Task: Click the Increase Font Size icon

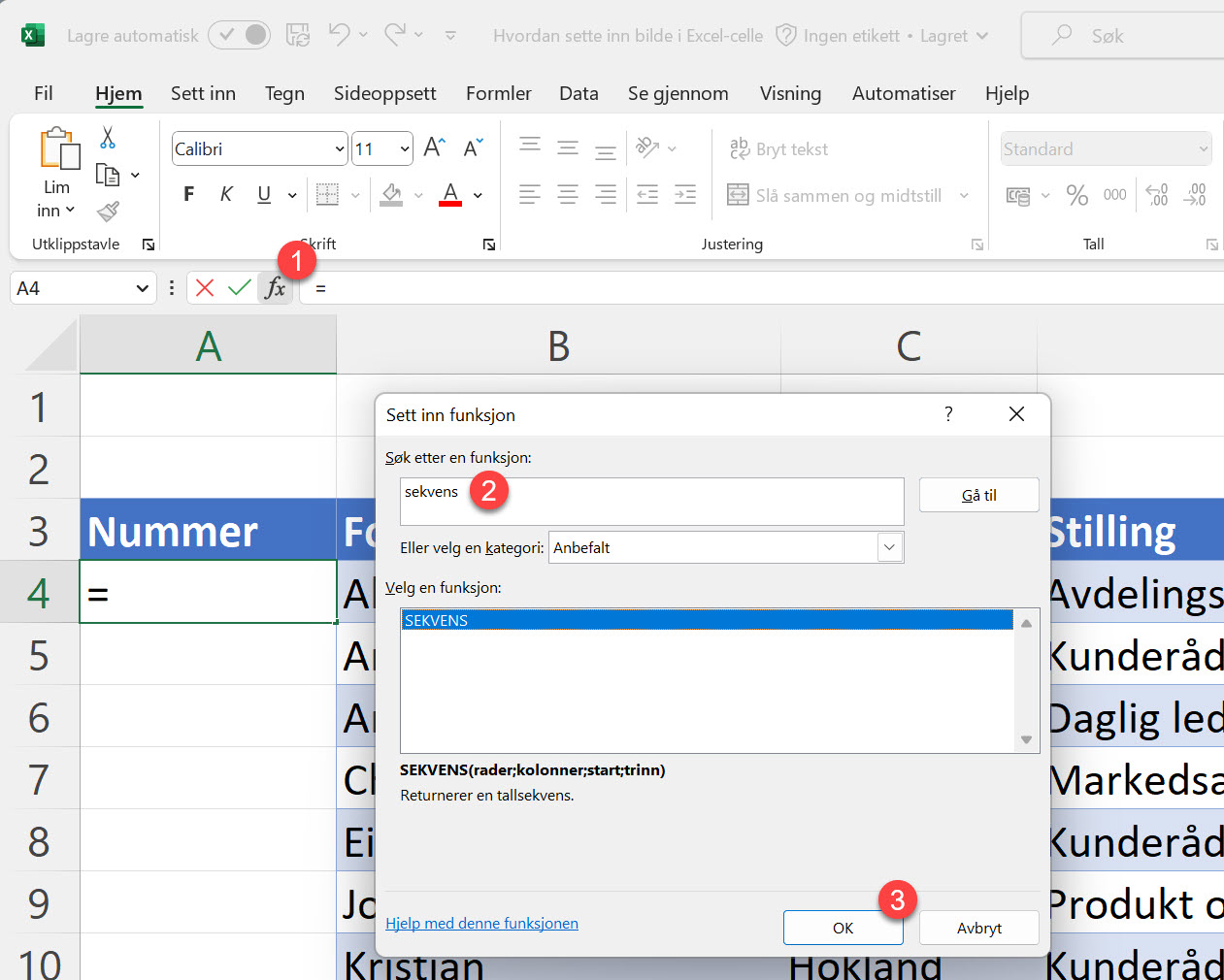Action: (433, 147)
